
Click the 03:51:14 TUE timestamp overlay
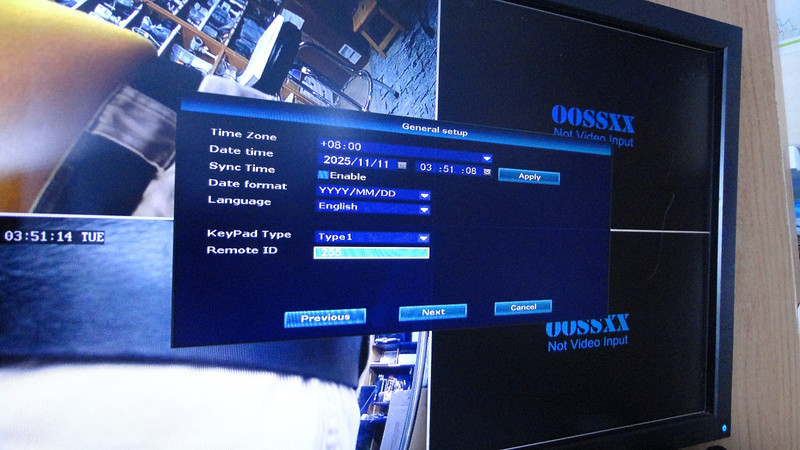[54, 236]
